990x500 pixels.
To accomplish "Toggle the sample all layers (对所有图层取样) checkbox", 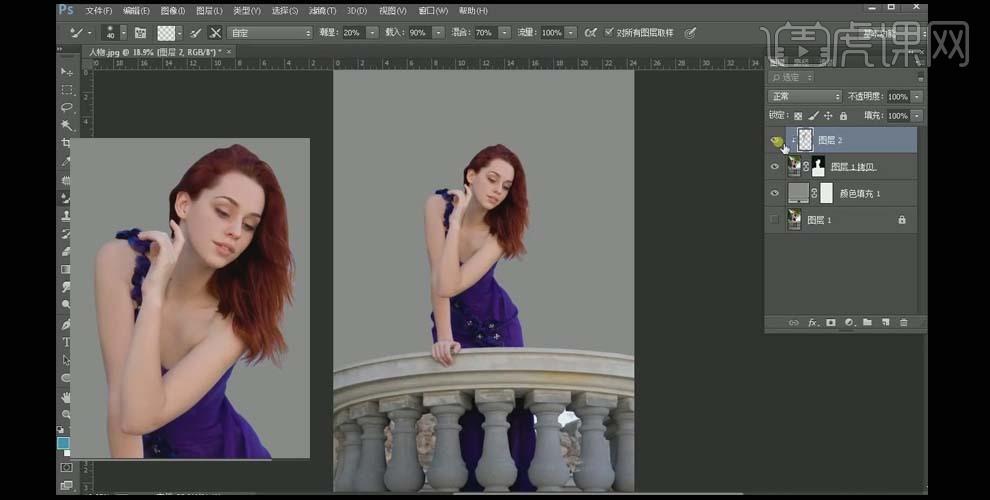I will [x=609, y=32].
